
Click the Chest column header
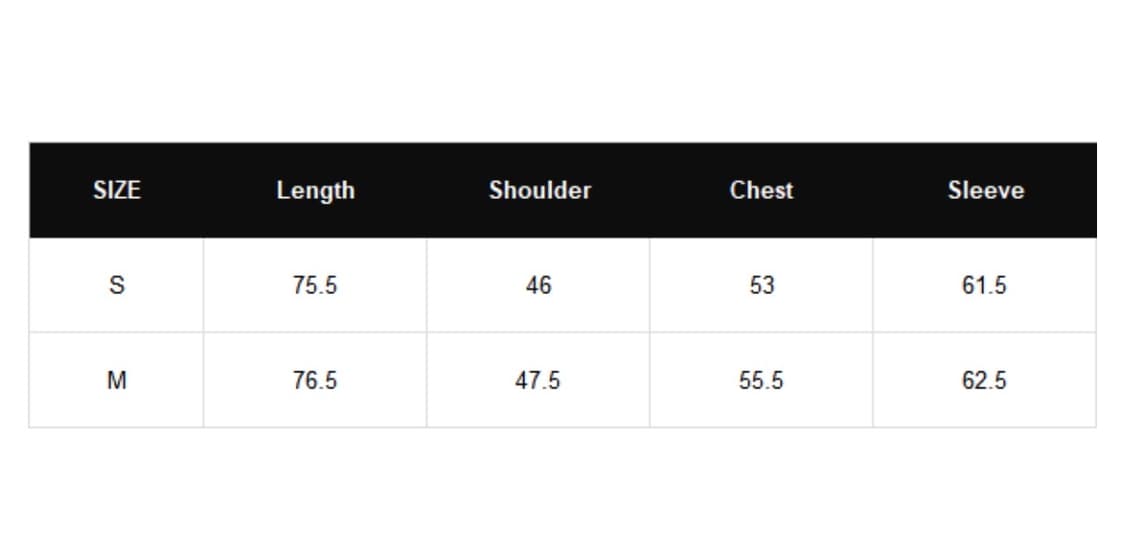[x=761, y=190]
